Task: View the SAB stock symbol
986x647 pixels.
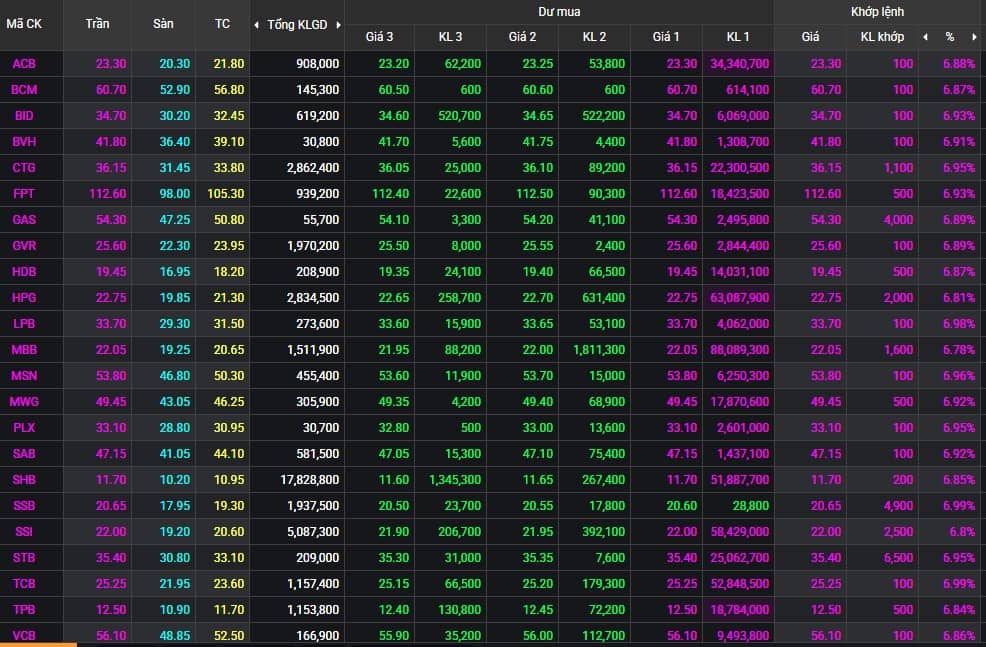Action: [24, 454]
